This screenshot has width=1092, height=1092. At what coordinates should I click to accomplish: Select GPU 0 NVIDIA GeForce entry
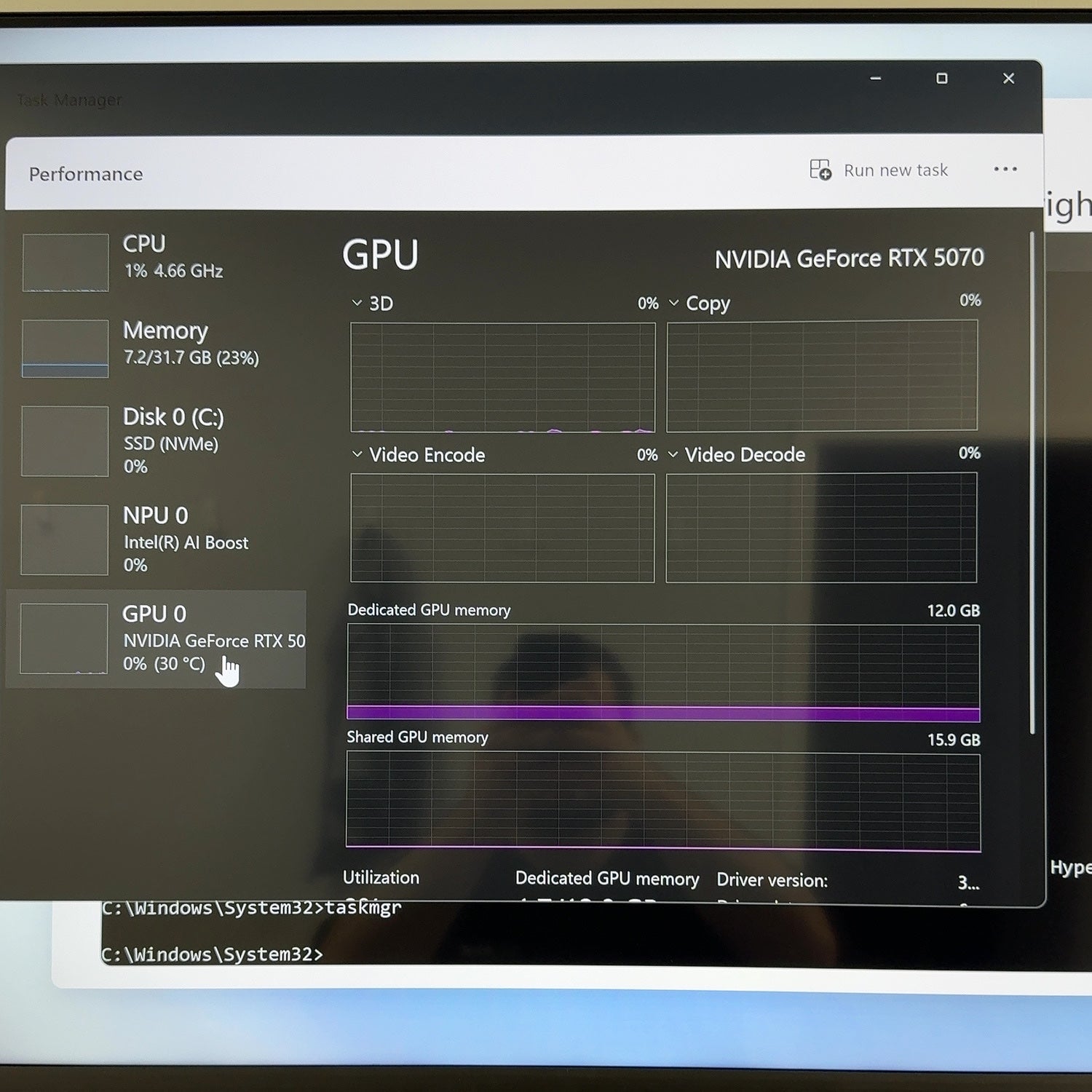click(x=157, y=639)
